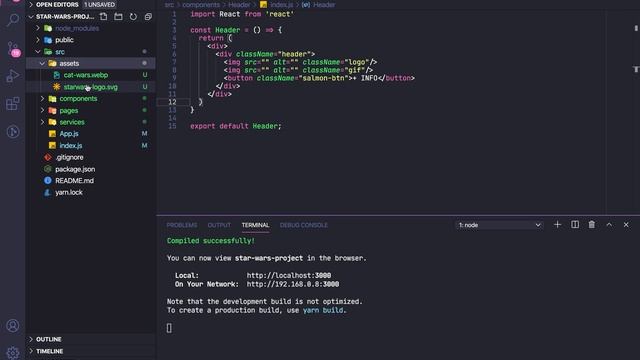Collapse all folders in explorer
The height and width of the screenshot is (360, 640).
point(148,17)
